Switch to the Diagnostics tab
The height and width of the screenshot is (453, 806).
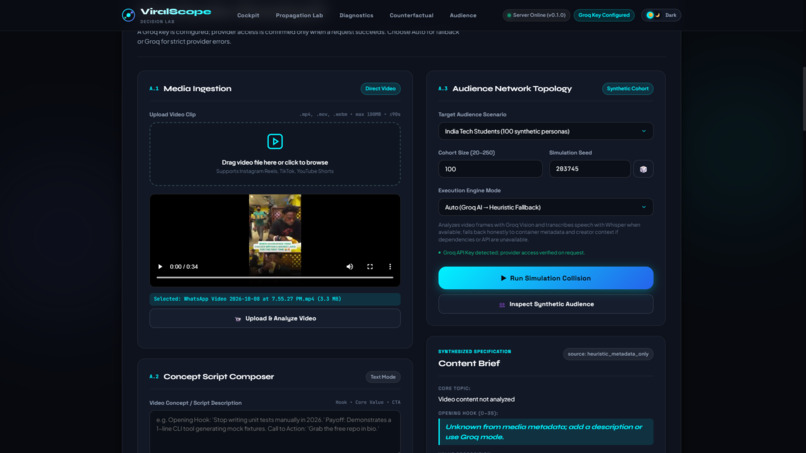click(x=356, y=15)
